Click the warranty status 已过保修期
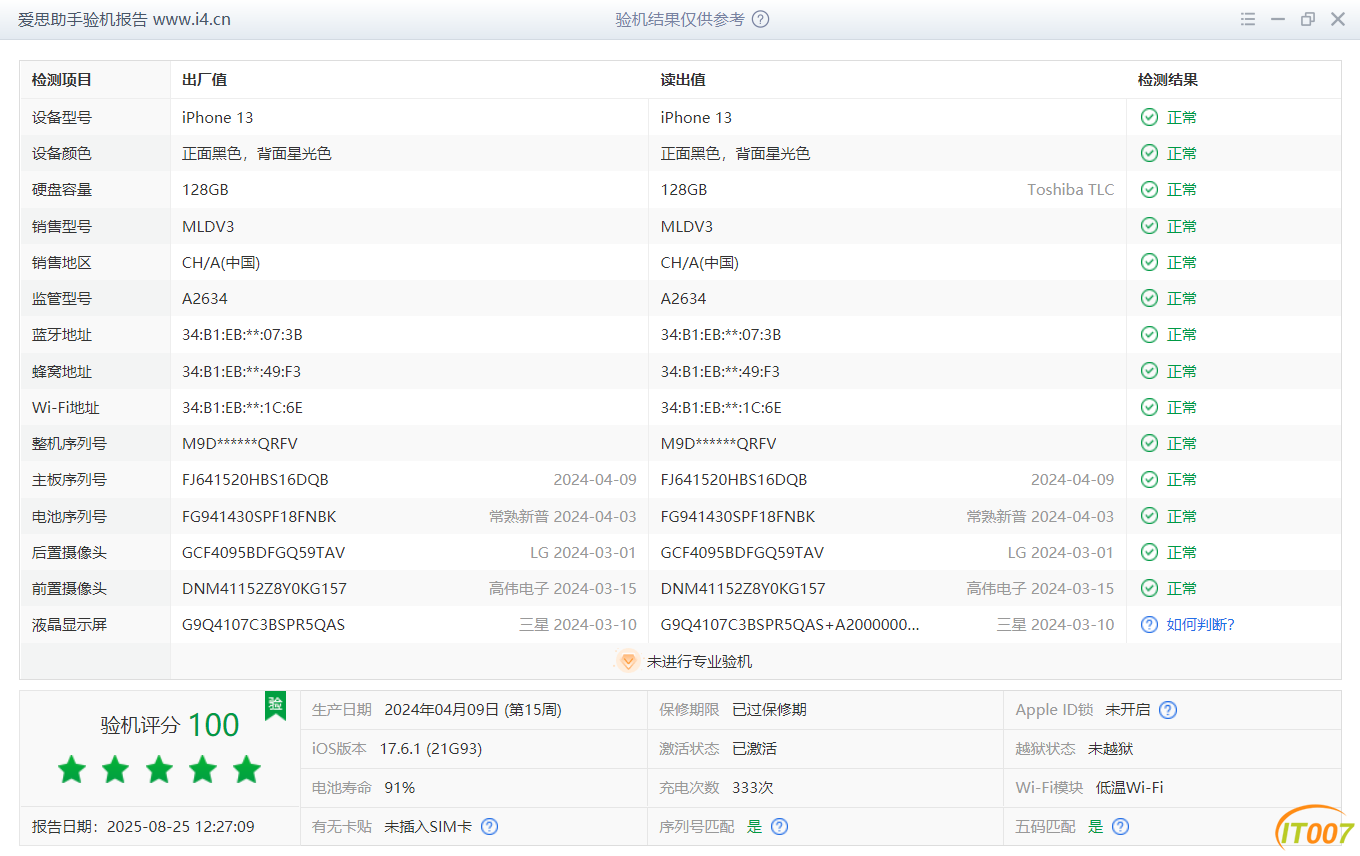Viewport: 1360px width, 856px height. [x=769, y=710]
